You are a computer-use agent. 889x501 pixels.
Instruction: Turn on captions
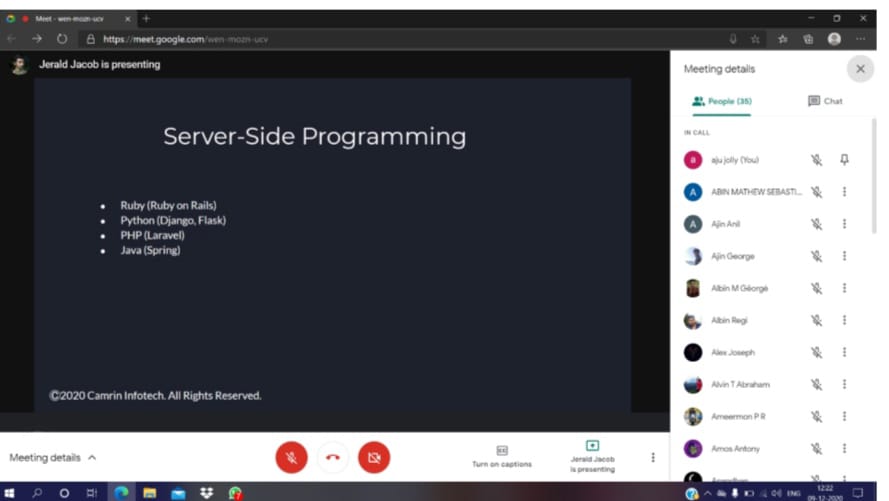(x=502, y=457)
